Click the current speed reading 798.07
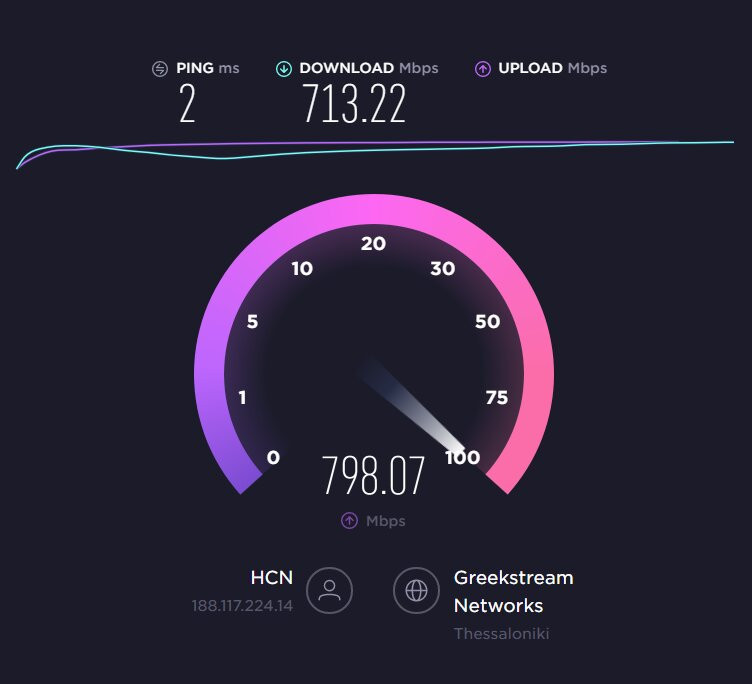This screenshot has height=684, width=752. pyautogui.click(x=373, y=475)
